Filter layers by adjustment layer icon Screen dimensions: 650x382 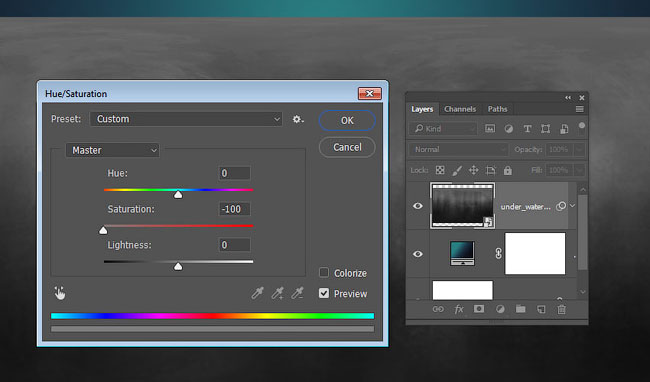[x=509, y=129]
